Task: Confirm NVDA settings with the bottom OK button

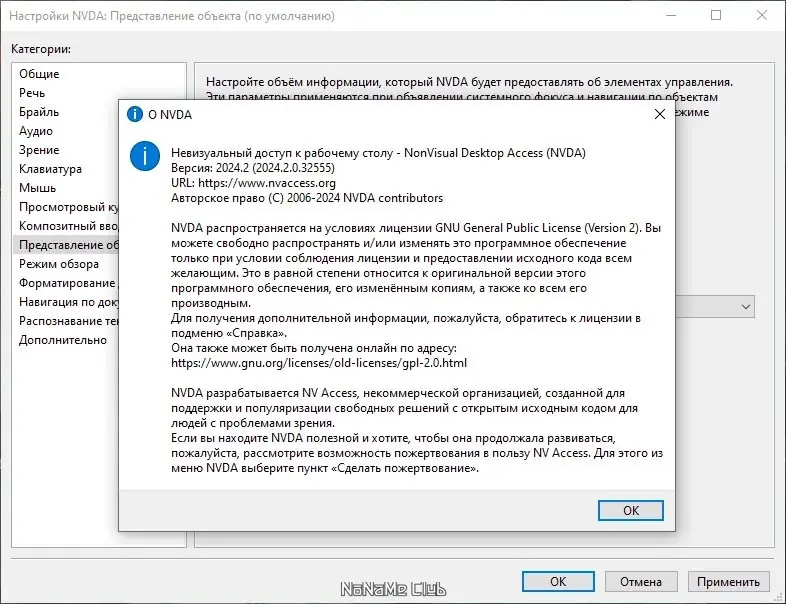Action: 558,581
